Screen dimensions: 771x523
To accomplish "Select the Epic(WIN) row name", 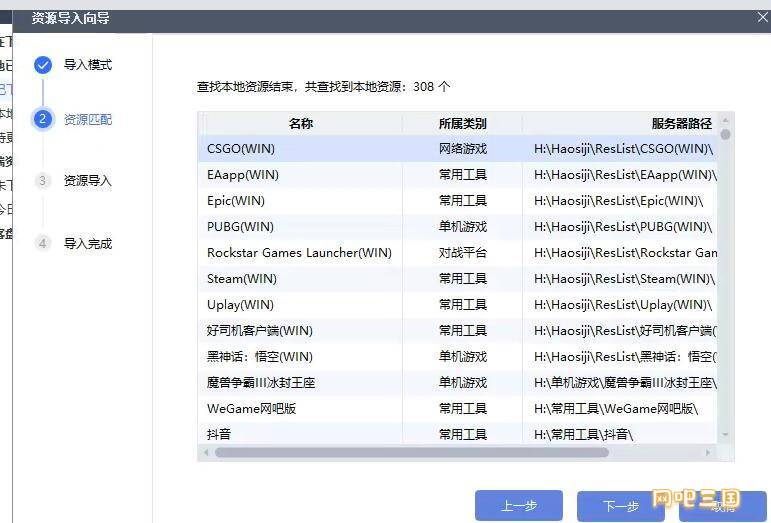I will point(236,201).
